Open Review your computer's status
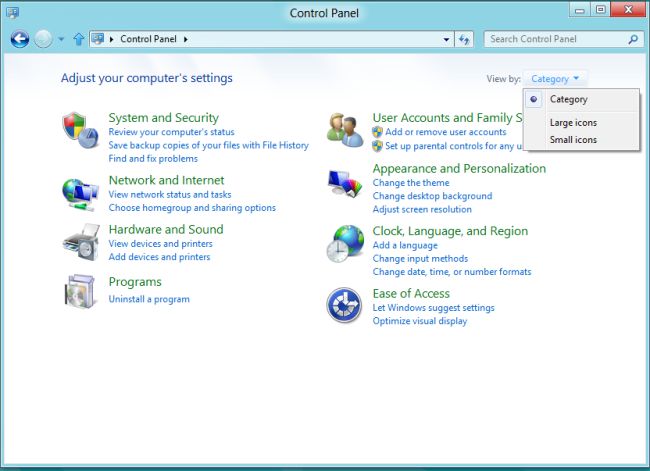 coord(171,132)
